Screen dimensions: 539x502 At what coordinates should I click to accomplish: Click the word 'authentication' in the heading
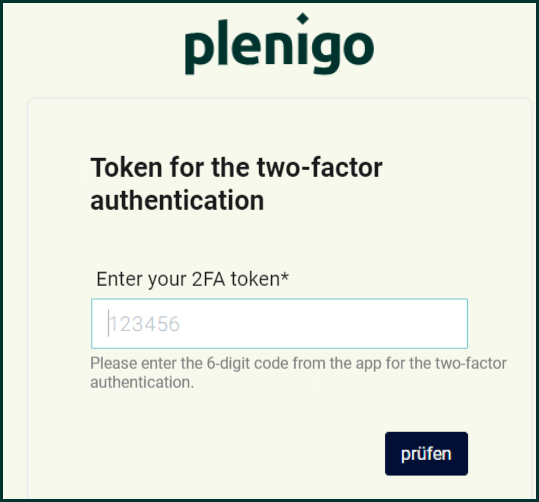pos(177,201)
